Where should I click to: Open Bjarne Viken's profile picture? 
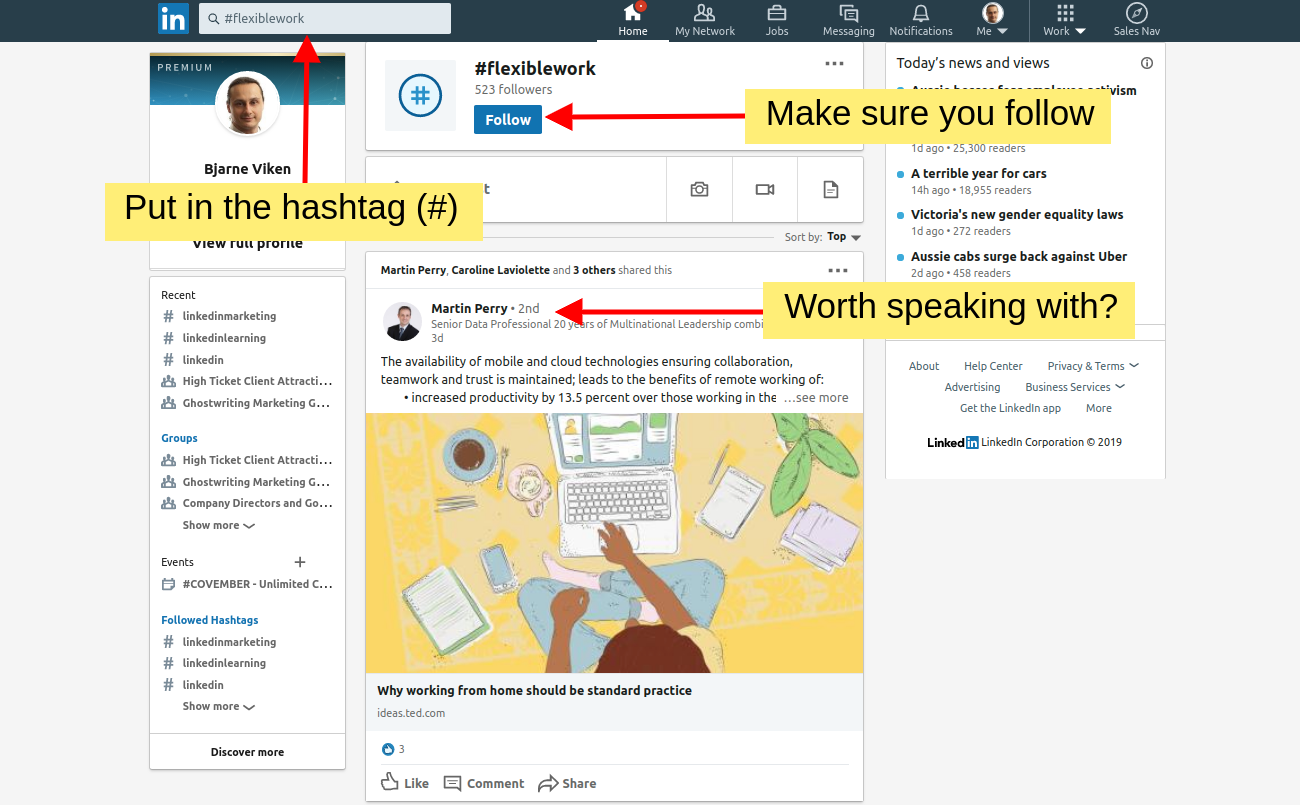pyautogui.click(x=247, y=103)
